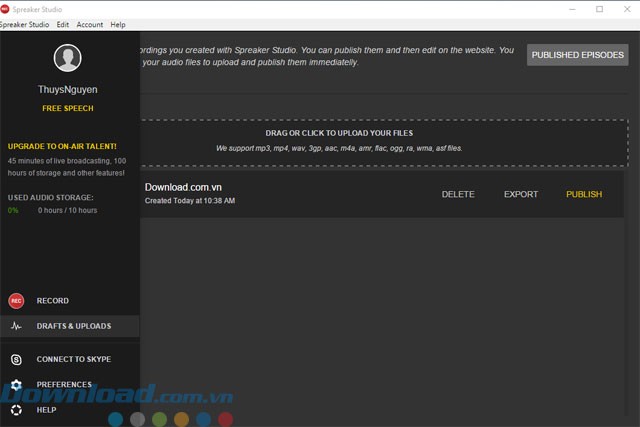
Task: Click the Preferences gear icon
Action: coord(16,384)
